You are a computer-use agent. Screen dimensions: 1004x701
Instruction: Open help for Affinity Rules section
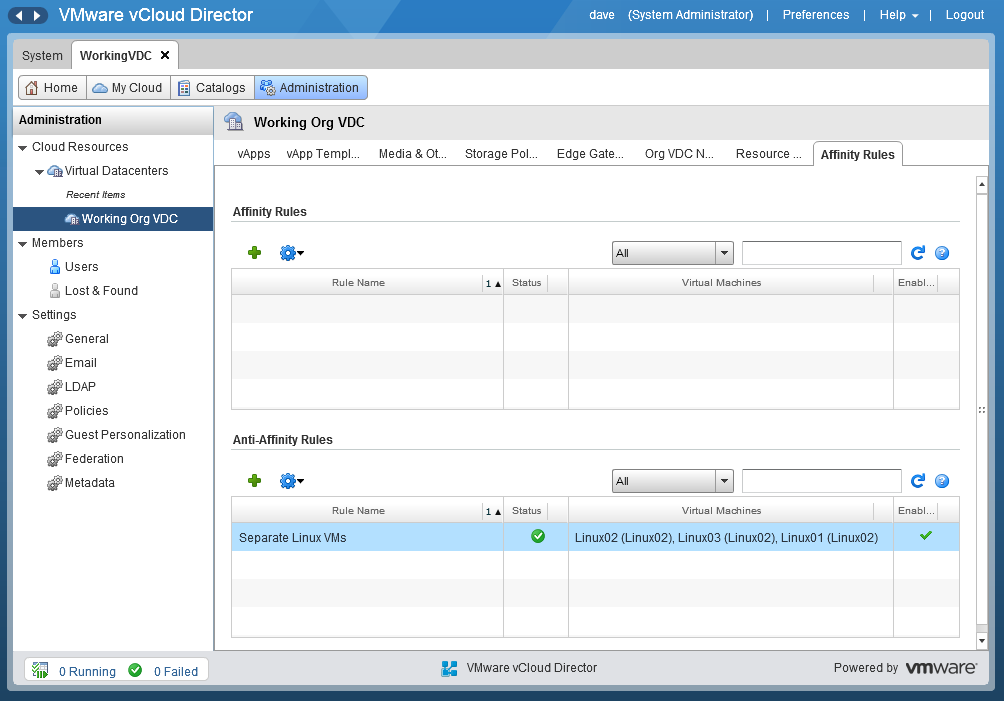(941, 253)
